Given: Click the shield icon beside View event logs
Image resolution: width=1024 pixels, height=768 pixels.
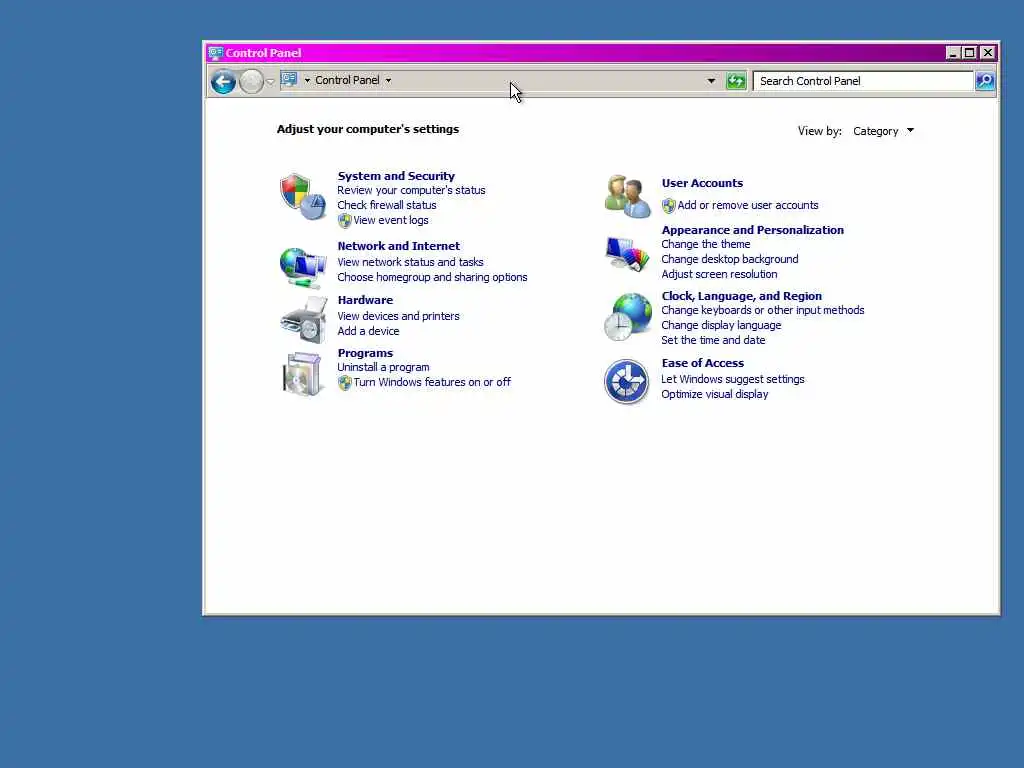Looking at the screenshot, I should click(344, 221).
